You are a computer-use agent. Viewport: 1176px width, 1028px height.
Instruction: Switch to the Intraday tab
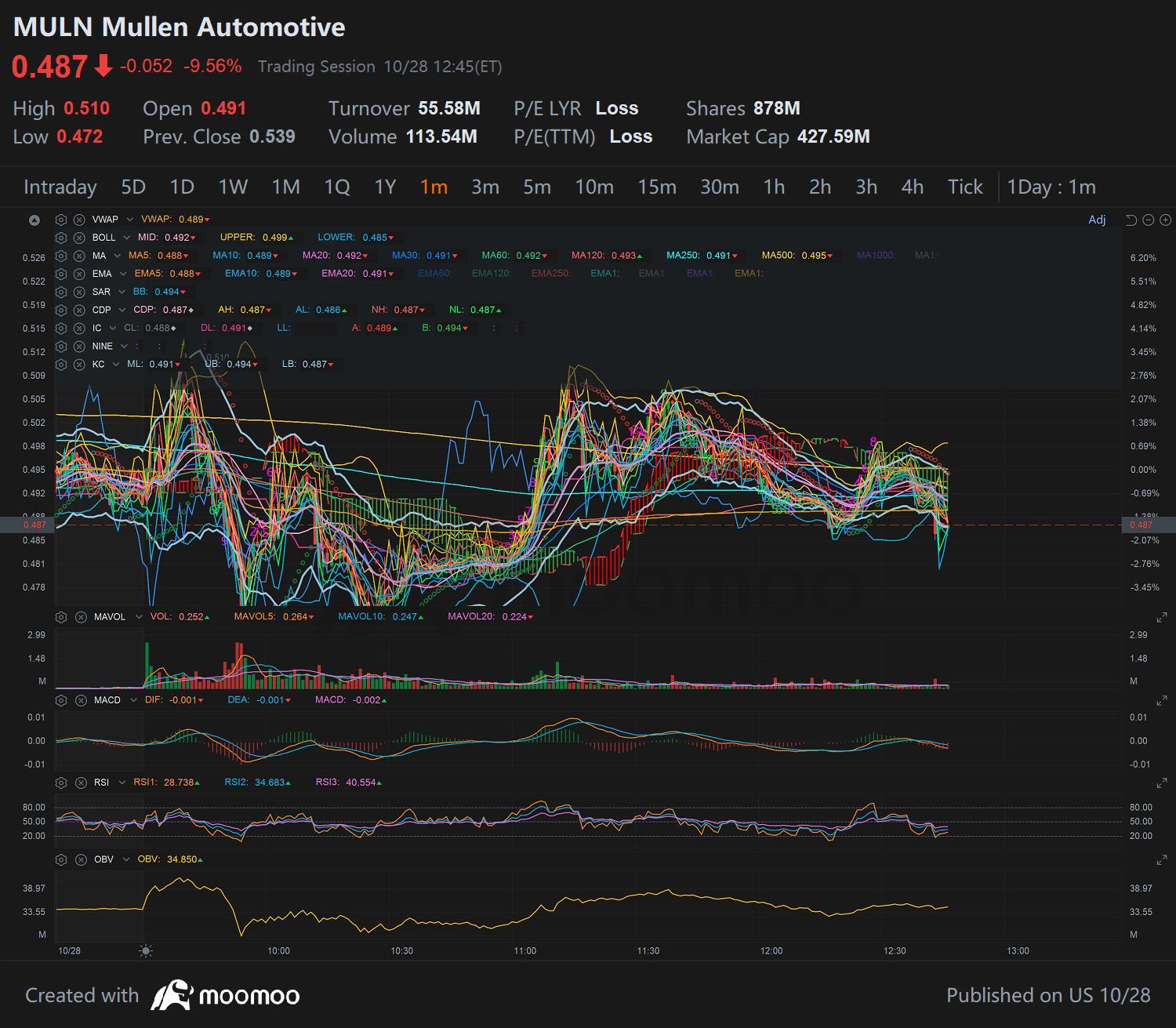60,187
